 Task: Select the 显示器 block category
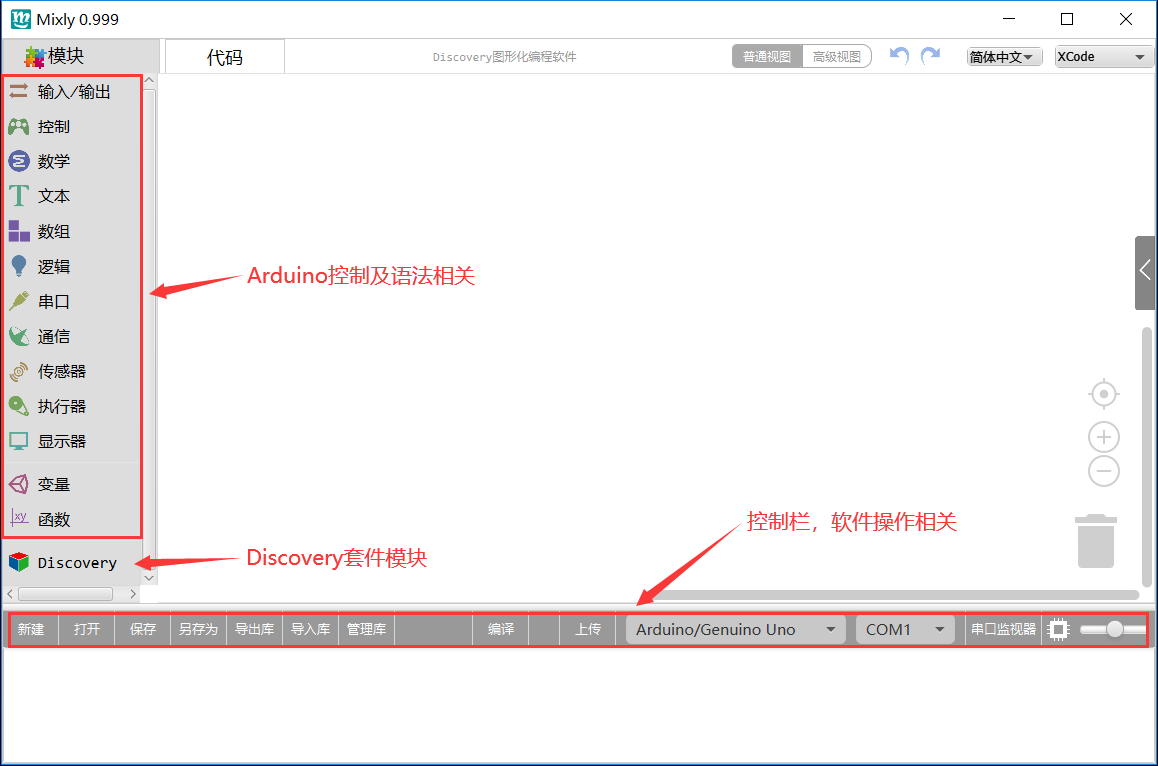(x=72, y=442)
